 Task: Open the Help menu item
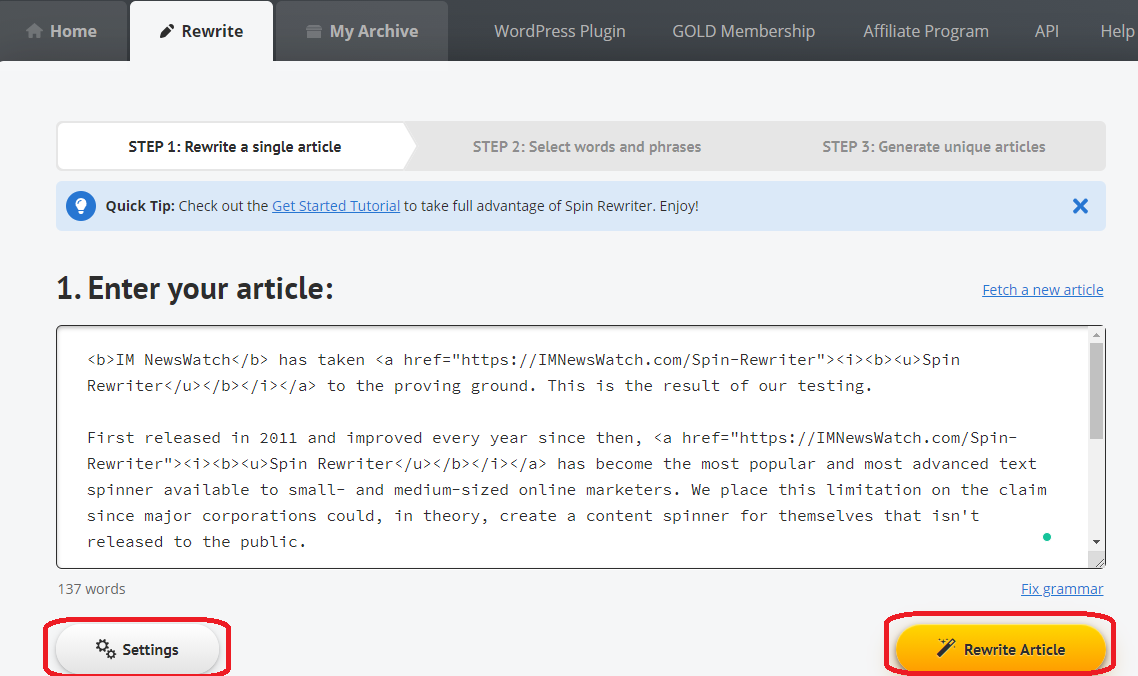[1118, 31]
